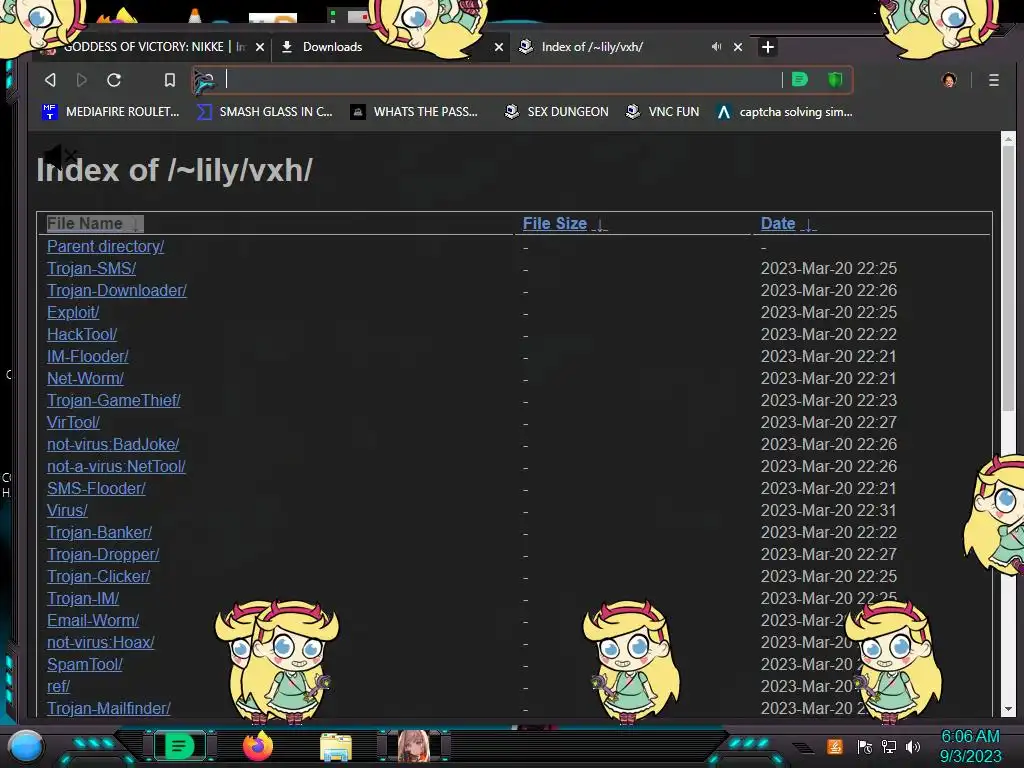This screenshot has height=768, width=1024.
Task: Open the SMS-Flooder/ folder
Action: point(96,488)
